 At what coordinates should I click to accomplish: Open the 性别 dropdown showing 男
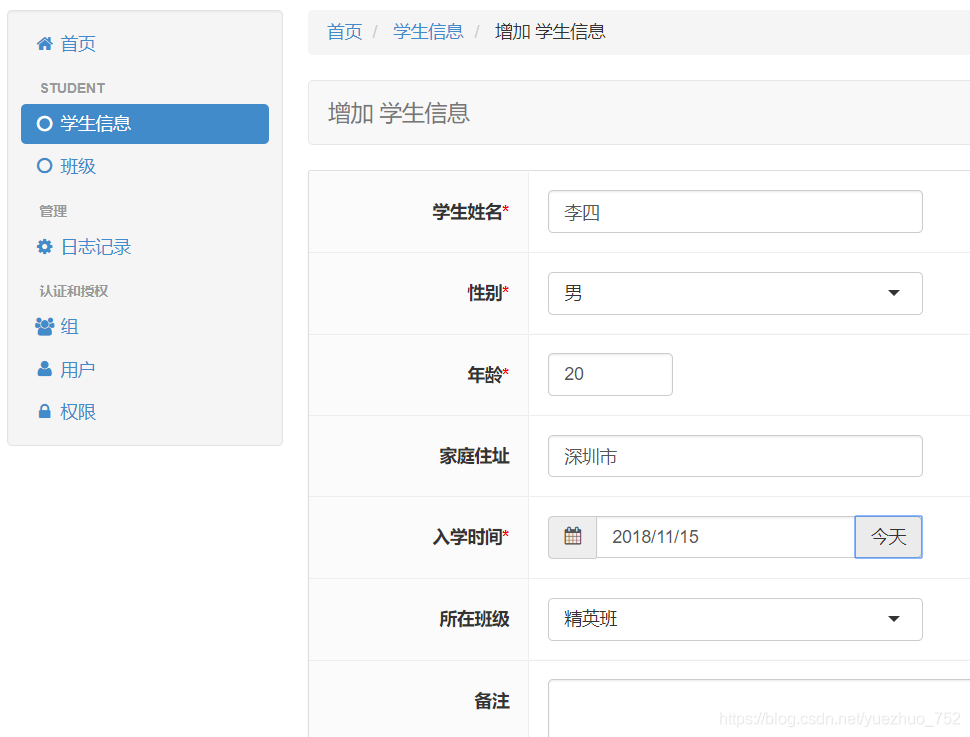735,293
